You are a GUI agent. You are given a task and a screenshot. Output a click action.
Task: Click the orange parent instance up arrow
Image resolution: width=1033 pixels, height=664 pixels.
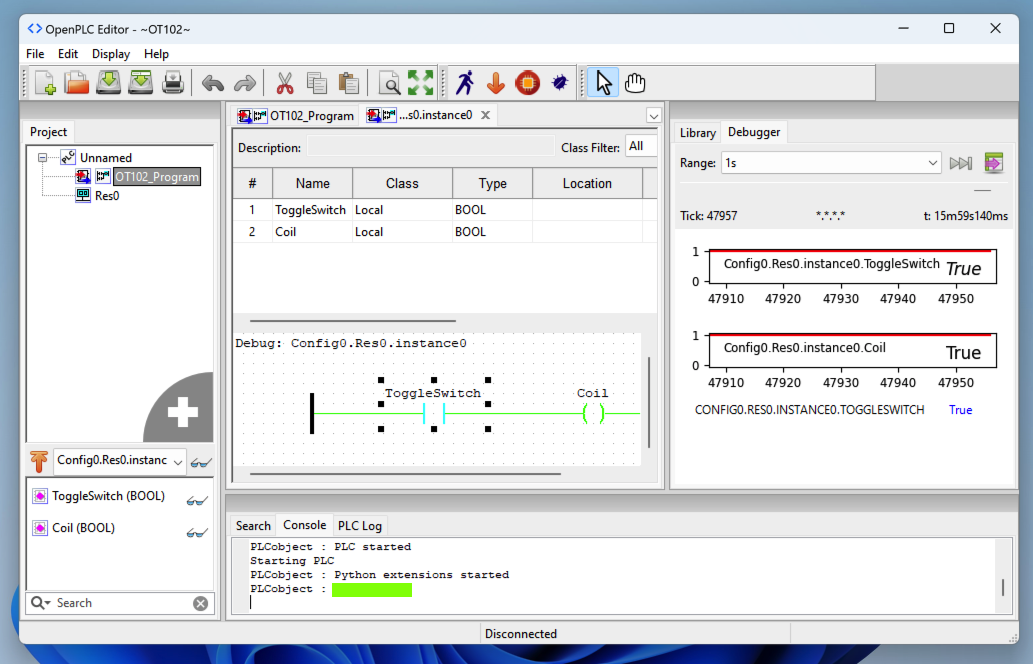tap(39, 461)
